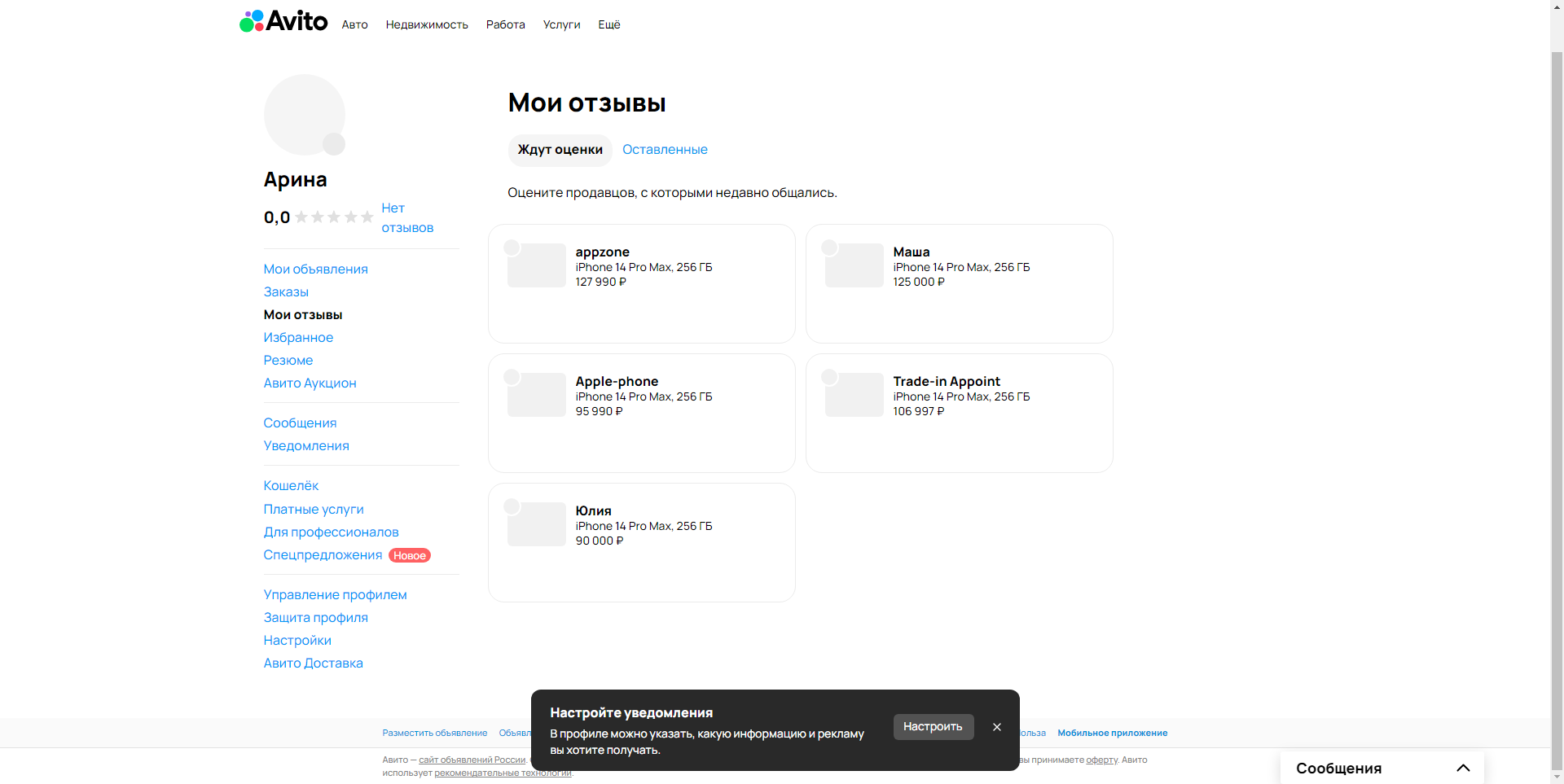Open the Ещё menu

click(609, 24)
